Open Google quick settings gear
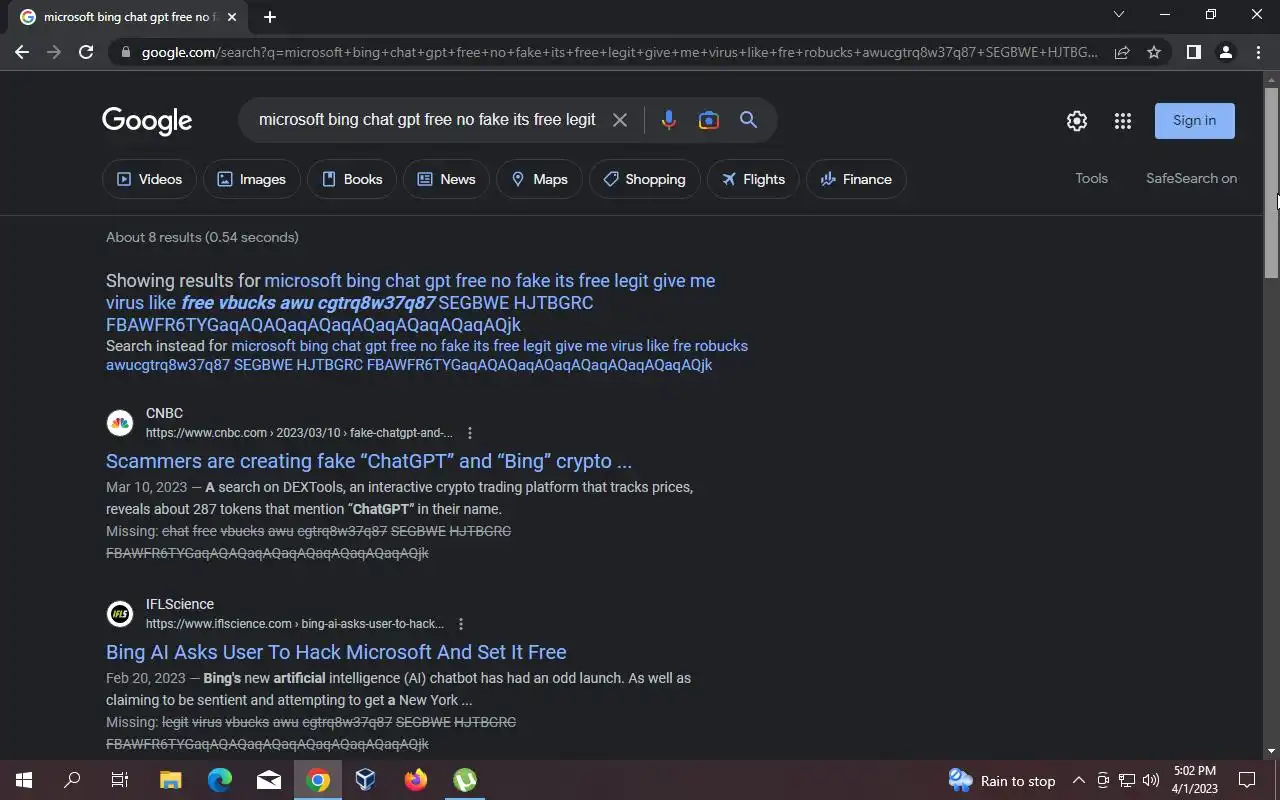The width and height of the screenshot is (1280, 800). click(x=1077, y=121)
